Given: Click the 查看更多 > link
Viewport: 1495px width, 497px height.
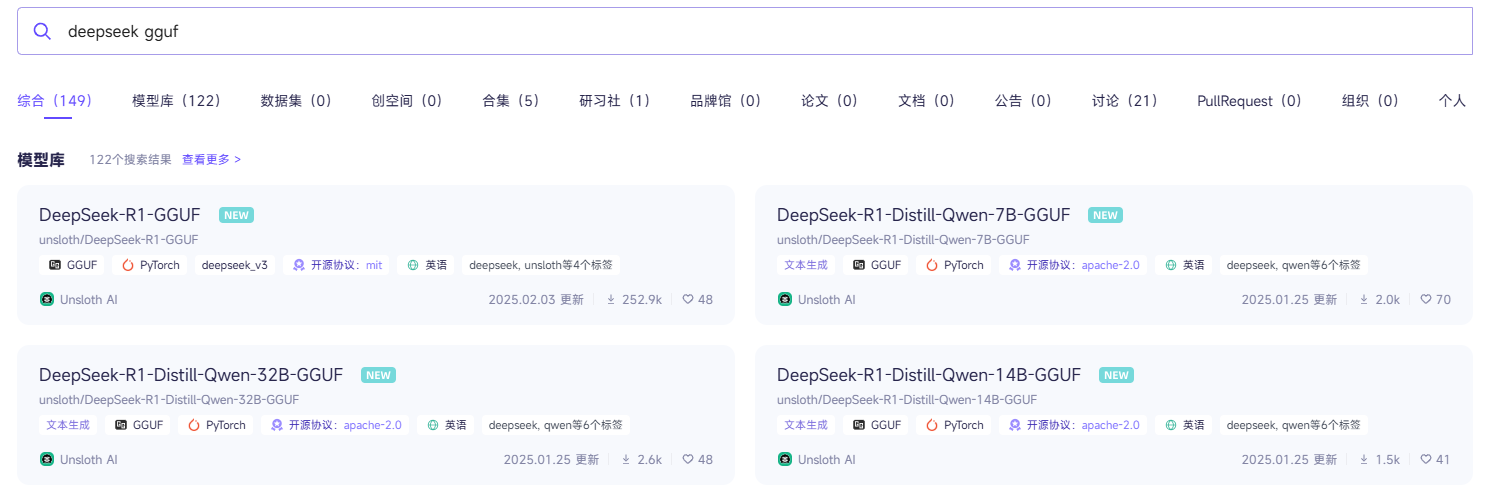Looking at the screenshot, I should 211,159.
